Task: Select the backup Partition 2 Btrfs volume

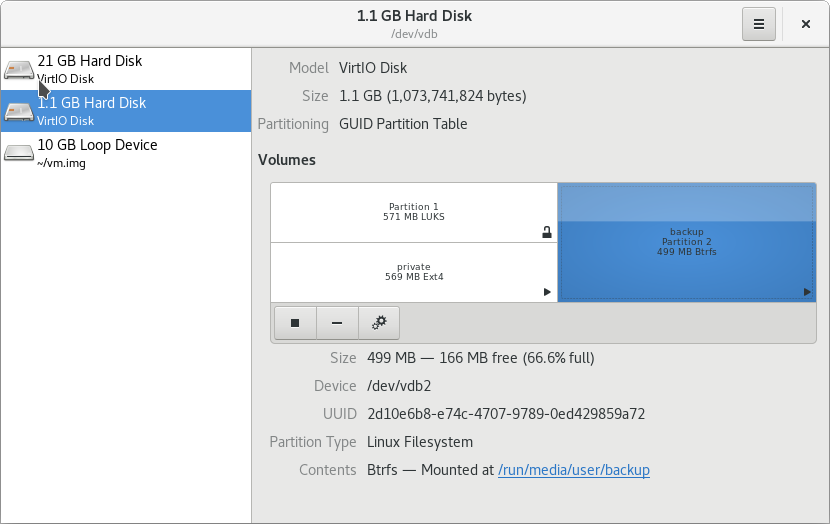Action: click(x=687, y=243)
